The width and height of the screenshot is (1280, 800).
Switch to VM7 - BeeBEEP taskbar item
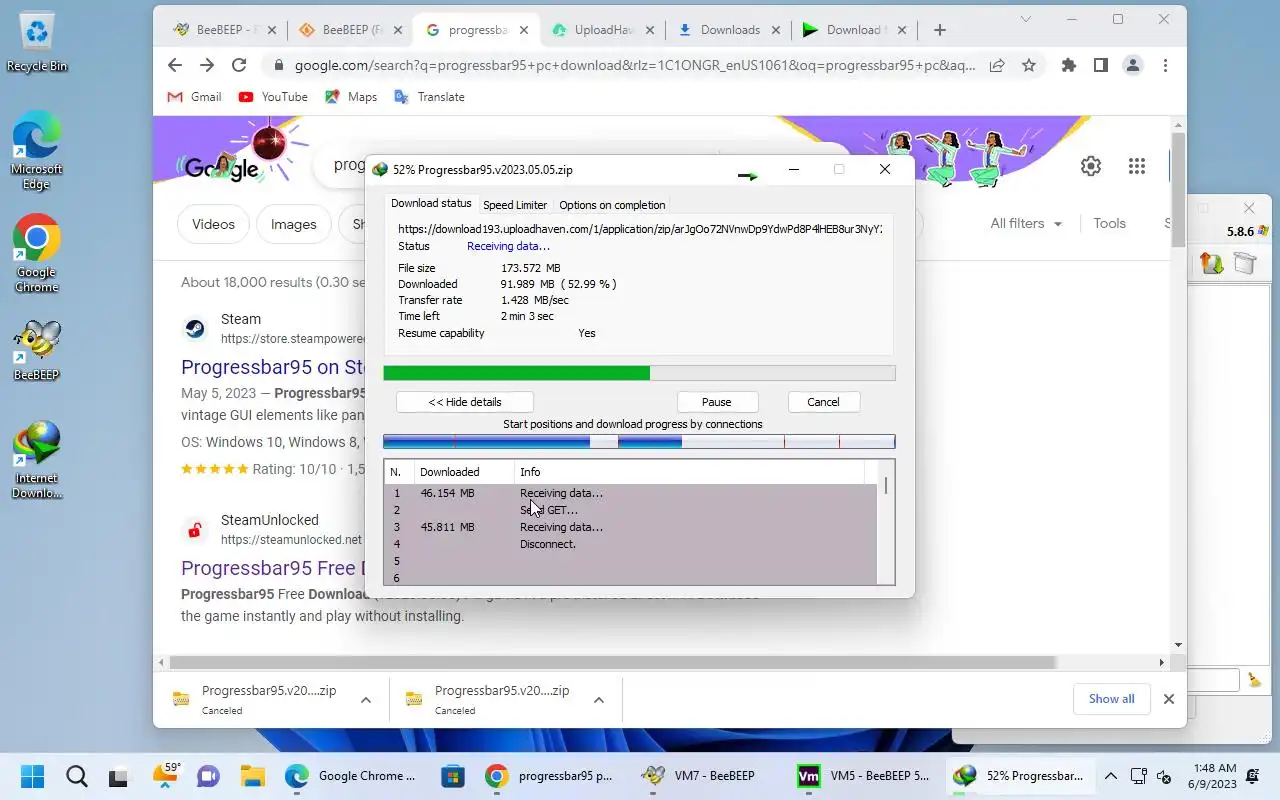click(700, 776)
